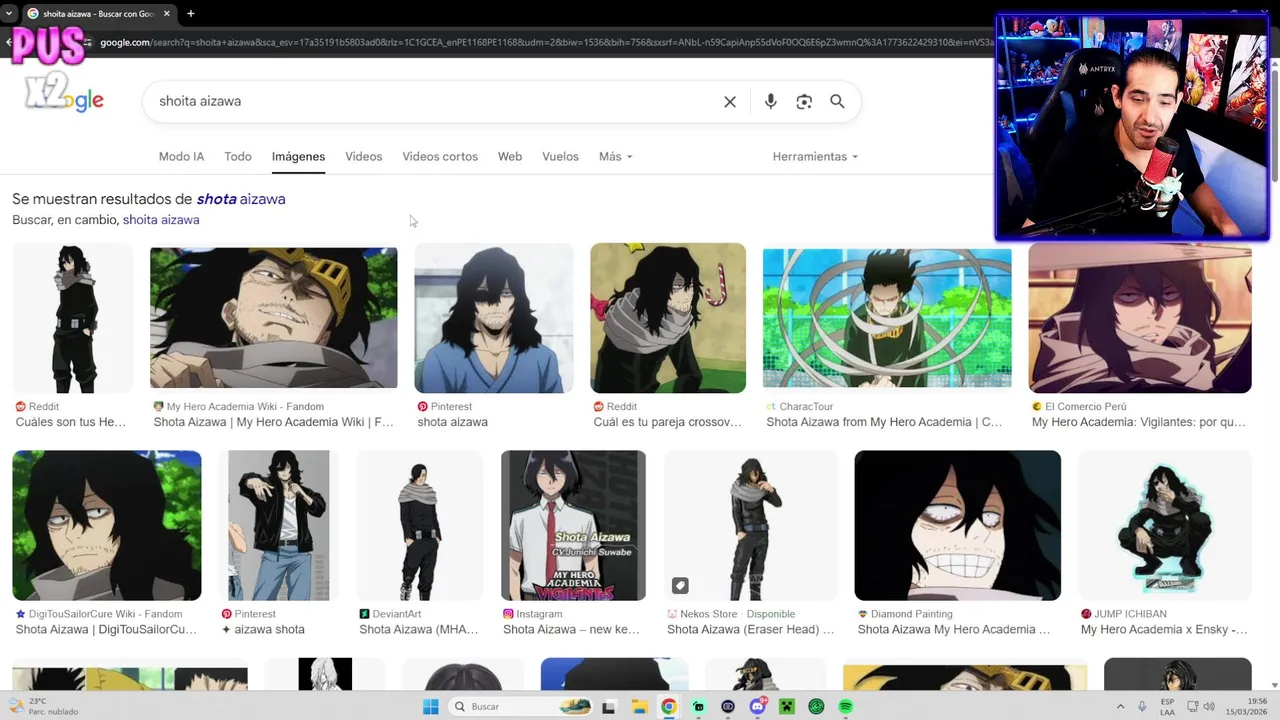Open the Windows Start menu
Screen dimensions: 1280x720
point(431,707)
